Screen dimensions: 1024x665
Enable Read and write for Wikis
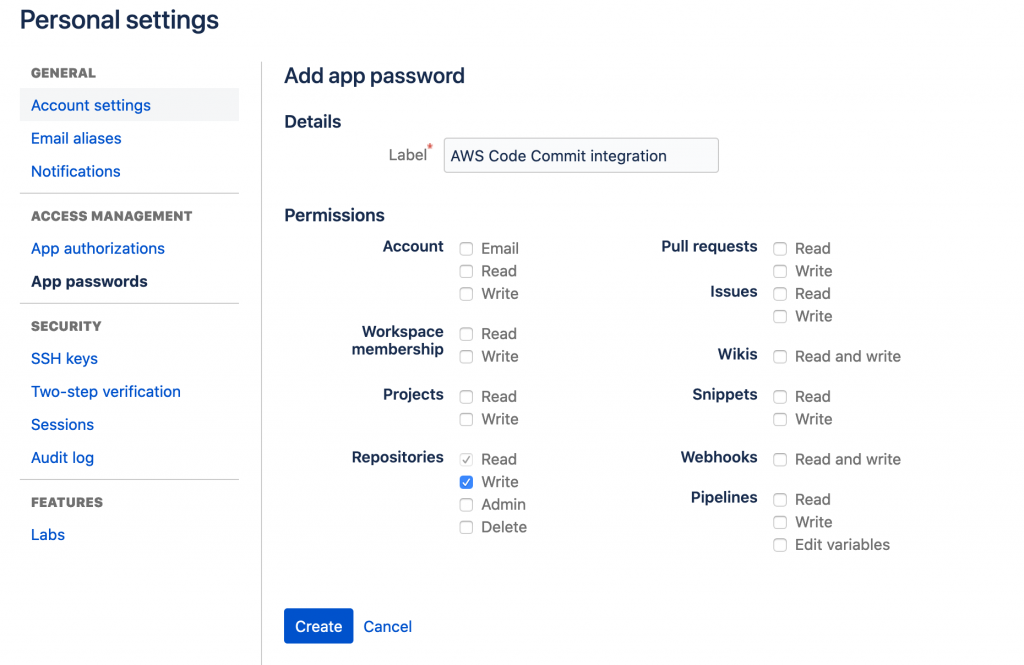click(x=780, y=356)
